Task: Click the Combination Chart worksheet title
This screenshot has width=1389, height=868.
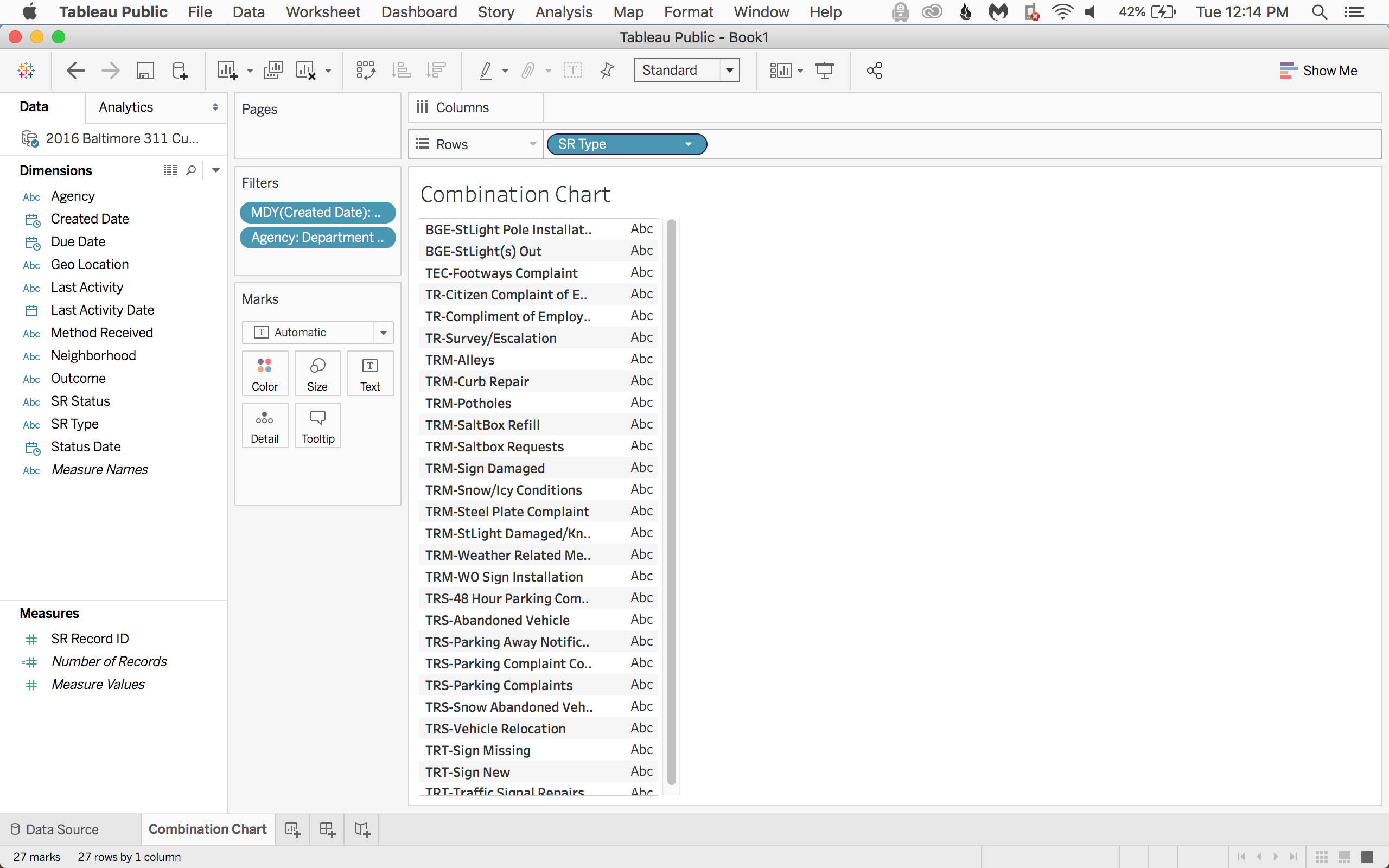Action: coord(515,195)
